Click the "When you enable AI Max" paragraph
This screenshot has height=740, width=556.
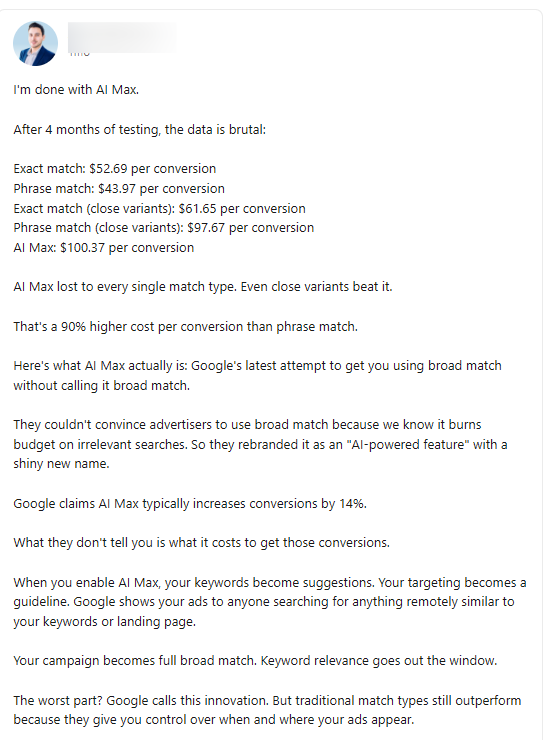point(270,602)
